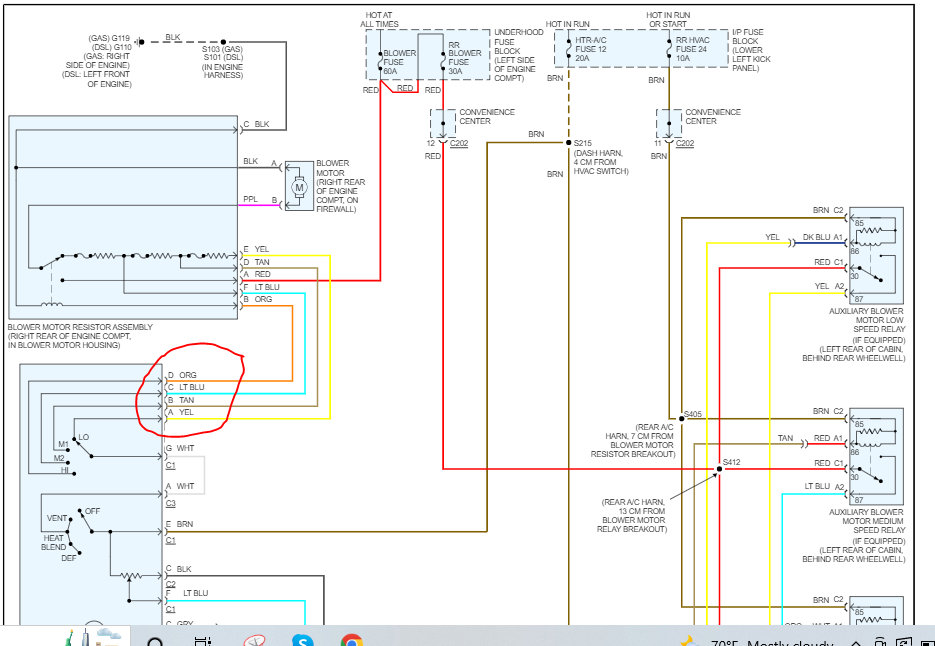
Task: Open the taskbar search magnifier
Action: 155,642
